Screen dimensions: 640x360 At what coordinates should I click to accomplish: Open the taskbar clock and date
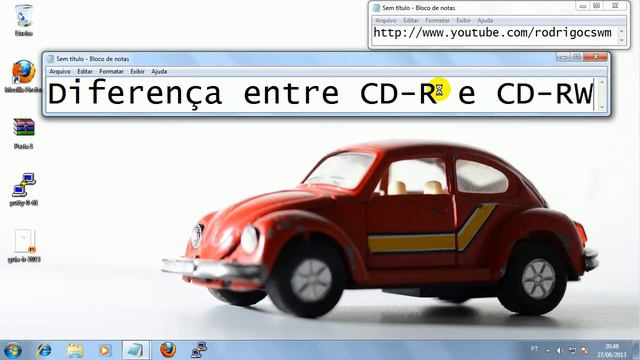[x=611, y=351]
